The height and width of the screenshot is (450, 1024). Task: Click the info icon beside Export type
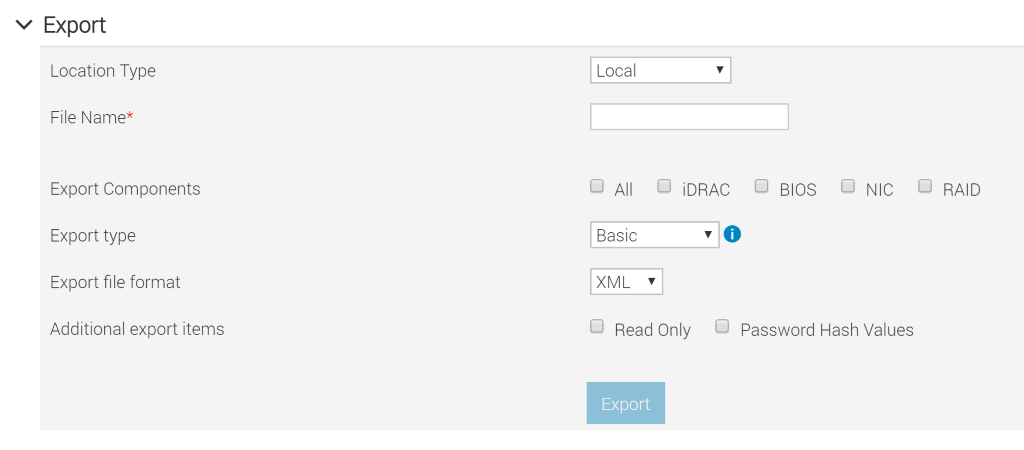(732, 235)
